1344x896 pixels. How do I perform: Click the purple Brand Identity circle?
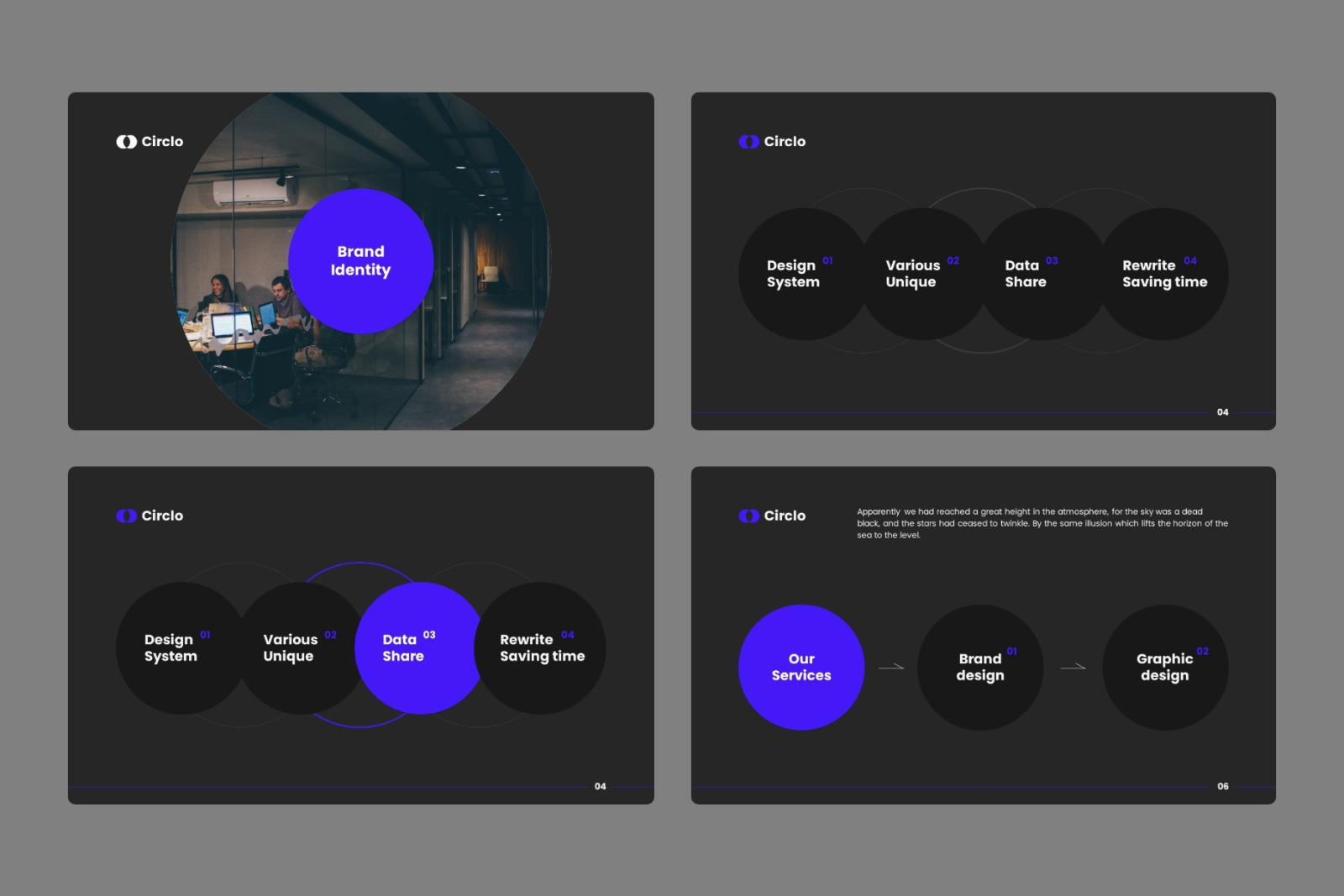click(361, 261)
